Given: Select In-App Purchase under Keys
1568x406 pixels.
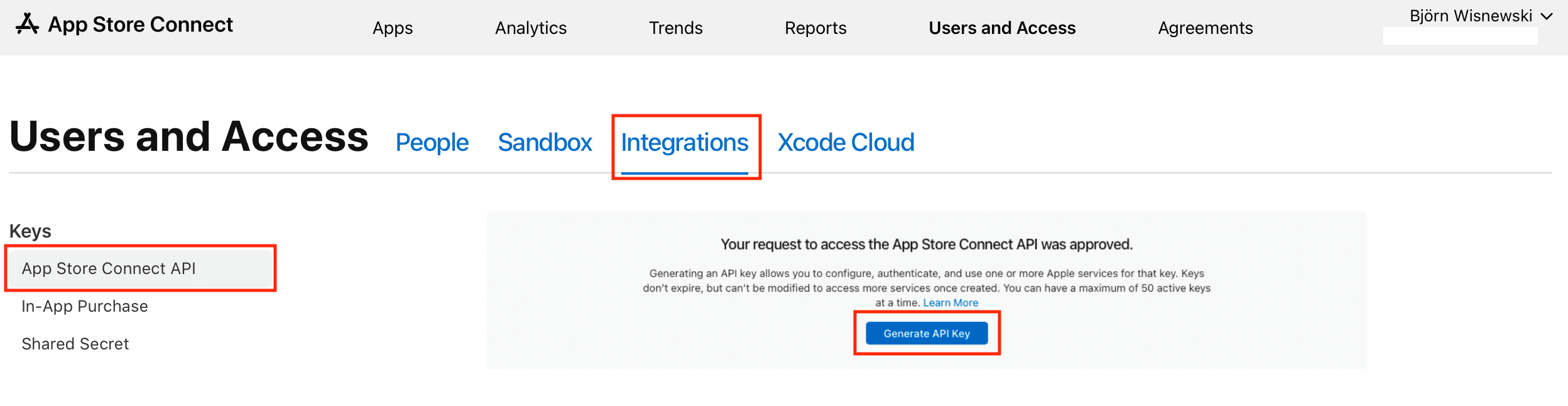Looking at the screenshot, I should 85,306.
